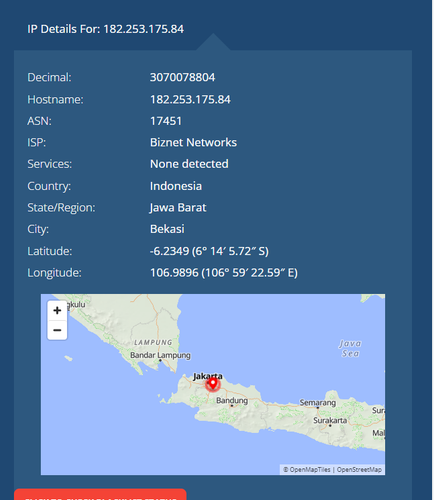Select Services value None detected

(189, 164)
